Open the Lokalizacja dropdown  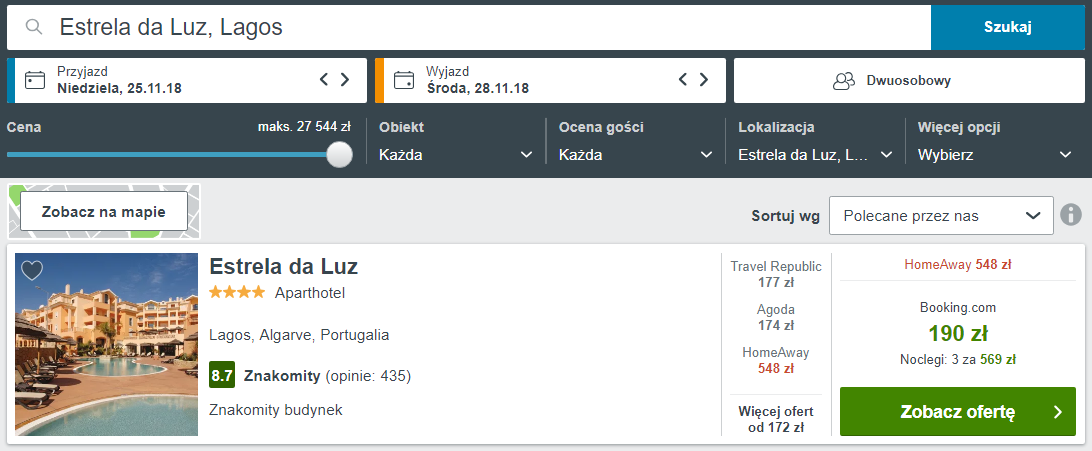[815, 155]
